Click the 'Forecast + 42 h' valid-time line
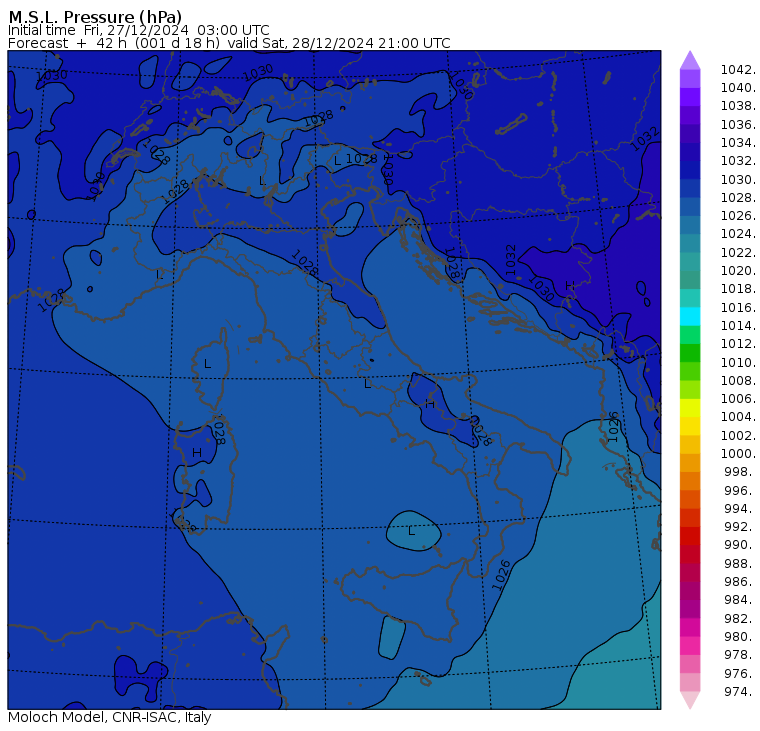 point(229,43)
